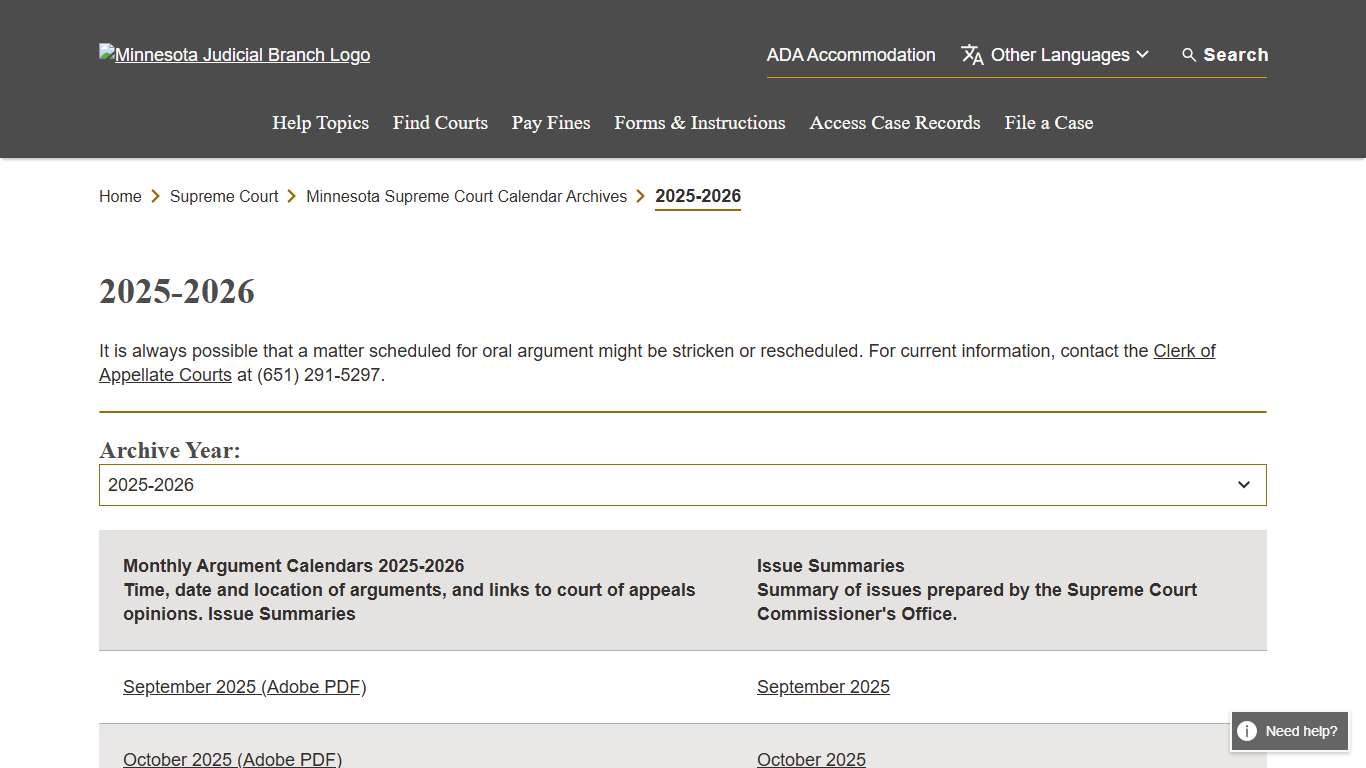View September 2025 issue summaries
Screen dimensions: 1366x768
(x=823, y=687)
